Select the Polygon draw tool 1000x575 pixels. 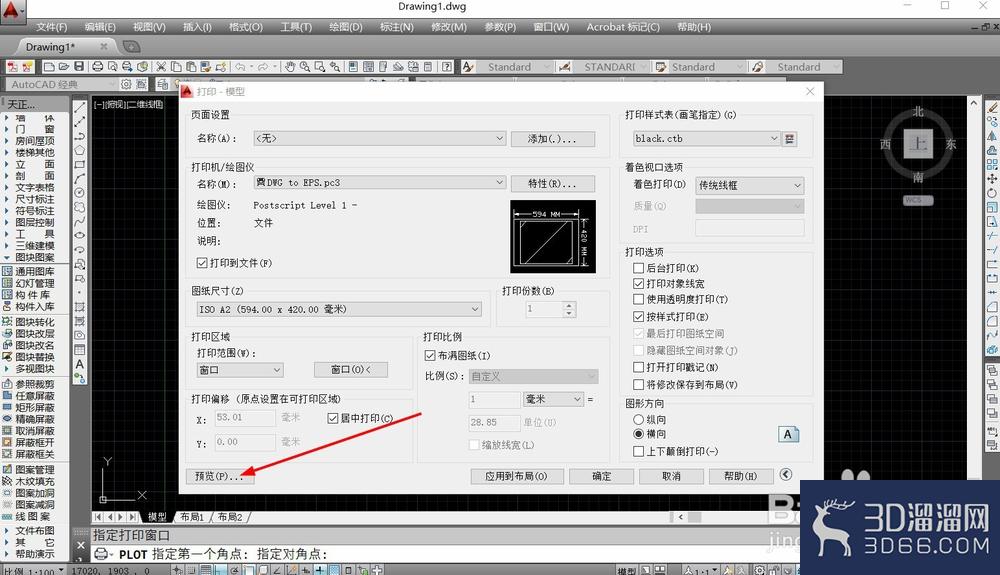pyautogui.click(x=80, y=150)
